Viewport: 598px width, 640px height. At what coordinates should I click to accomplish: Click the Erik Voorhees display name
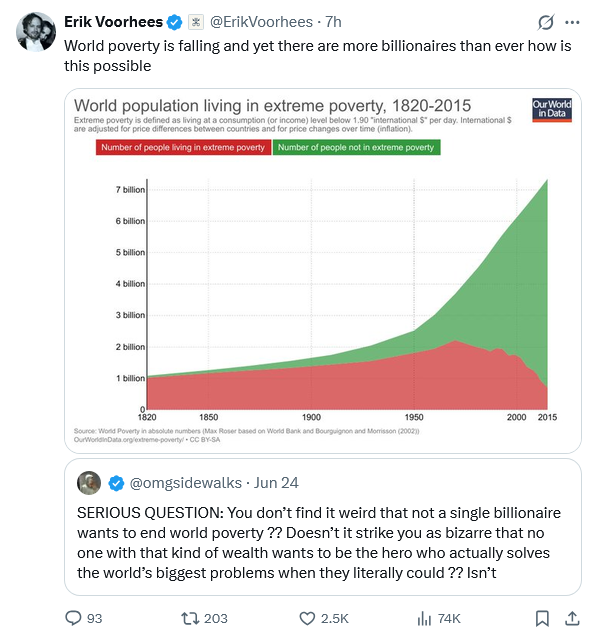click(x=113, y=22)
